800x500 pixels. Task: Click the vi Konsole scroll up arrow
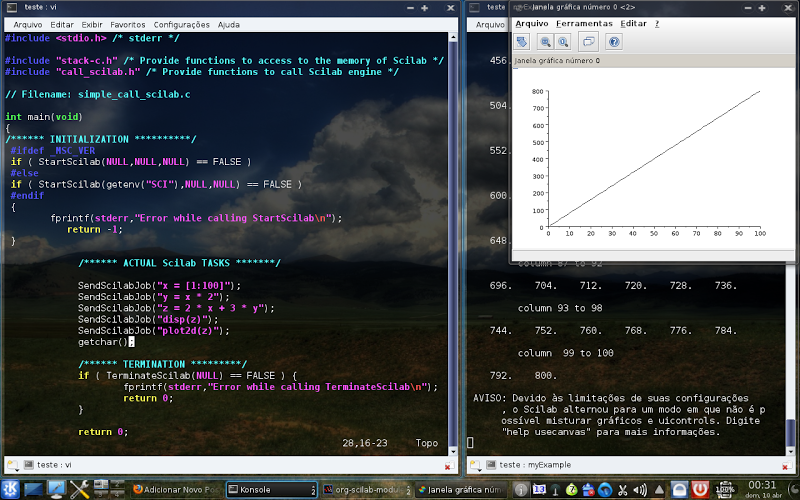pos(453,37)
